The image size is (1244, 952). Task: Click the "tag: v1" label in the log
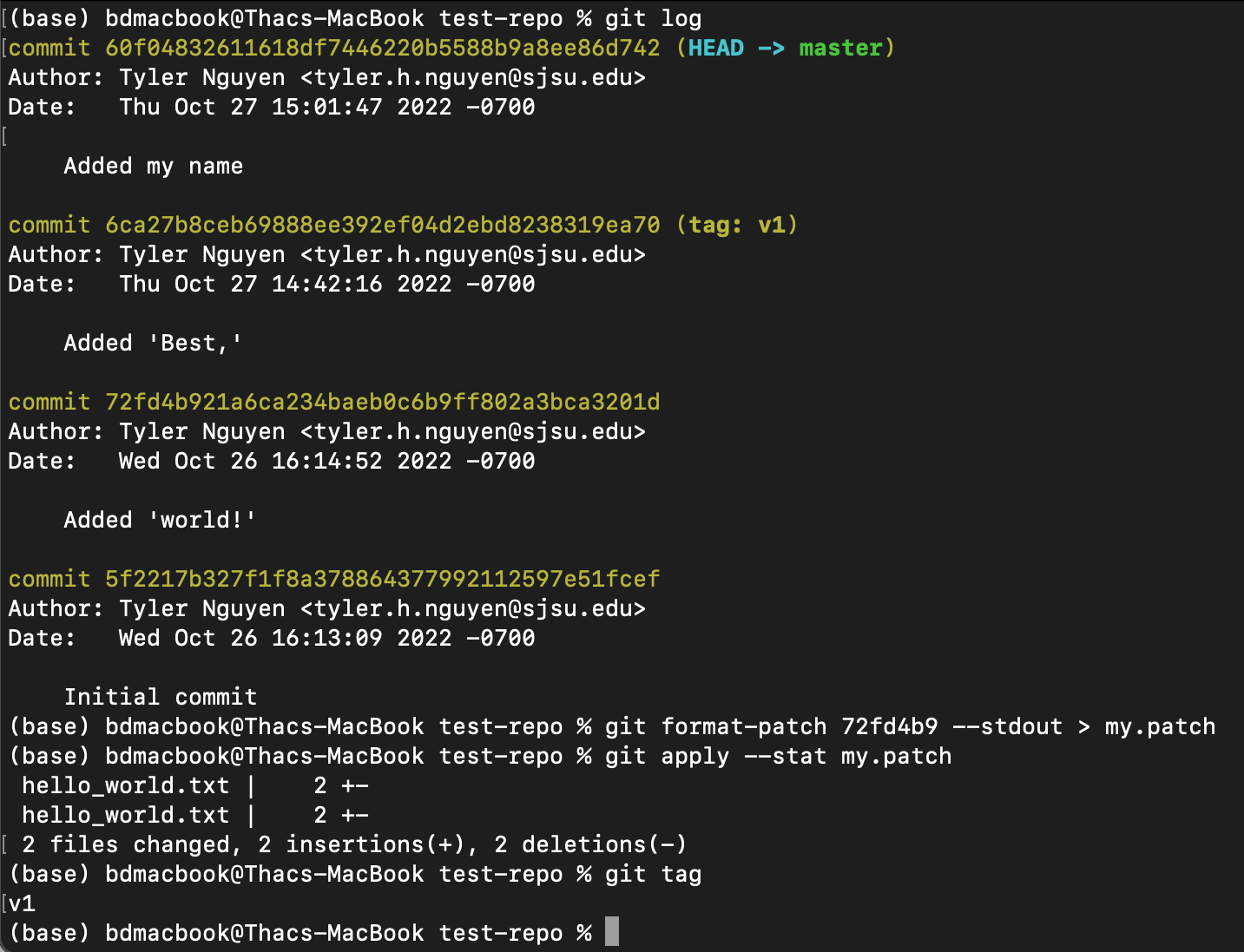click(x=736, y=225)
